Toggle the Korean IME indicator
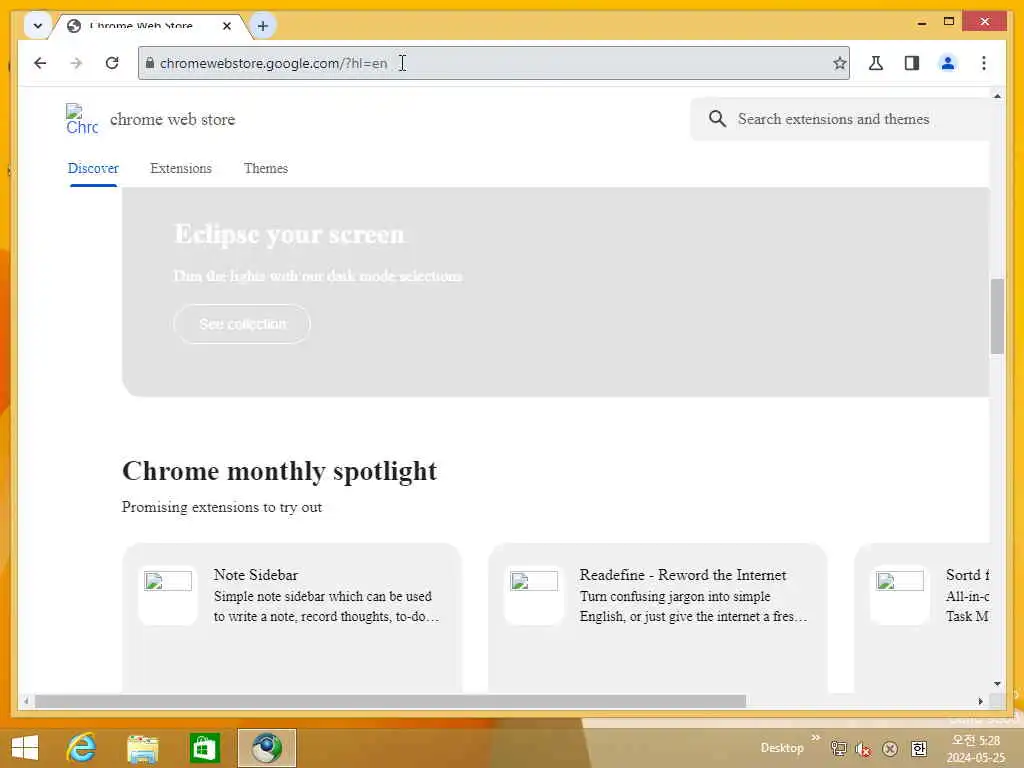The height and width of the screenshot is (768, 1024). (x=919, y=748)
